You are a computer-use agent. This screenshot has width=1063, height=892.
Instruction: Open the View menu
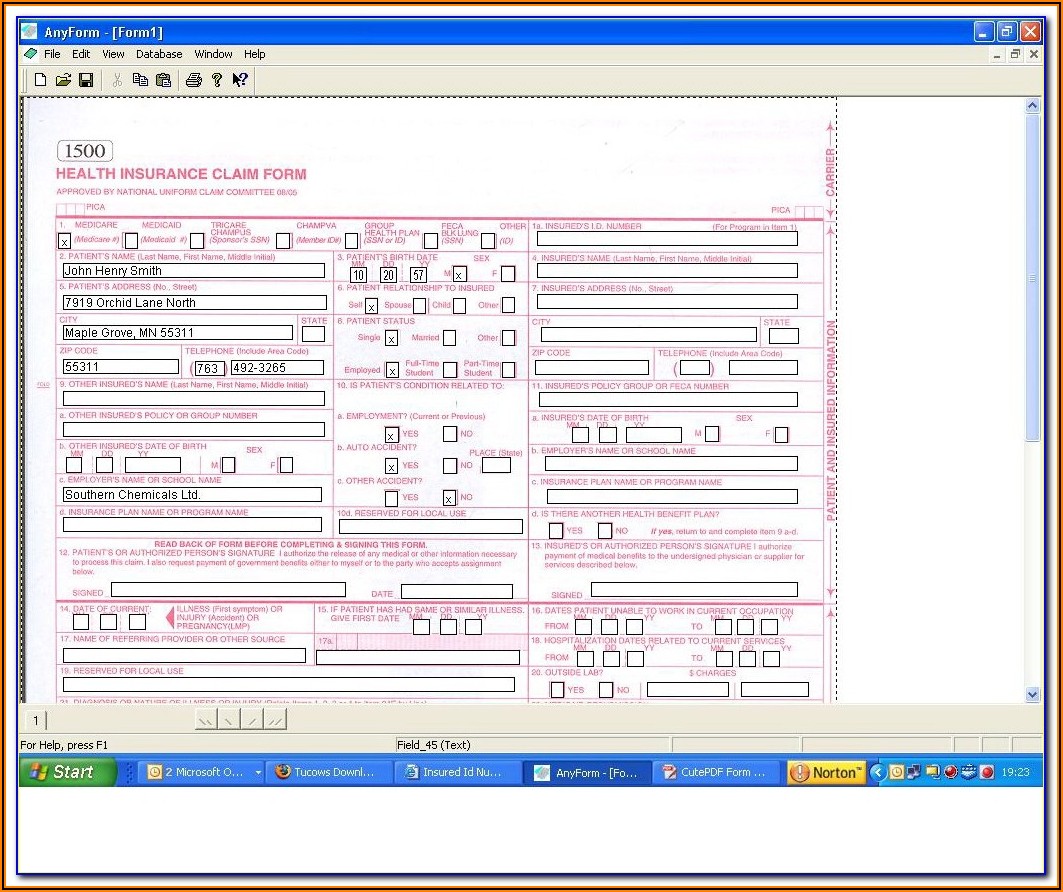tap(113, 54)
